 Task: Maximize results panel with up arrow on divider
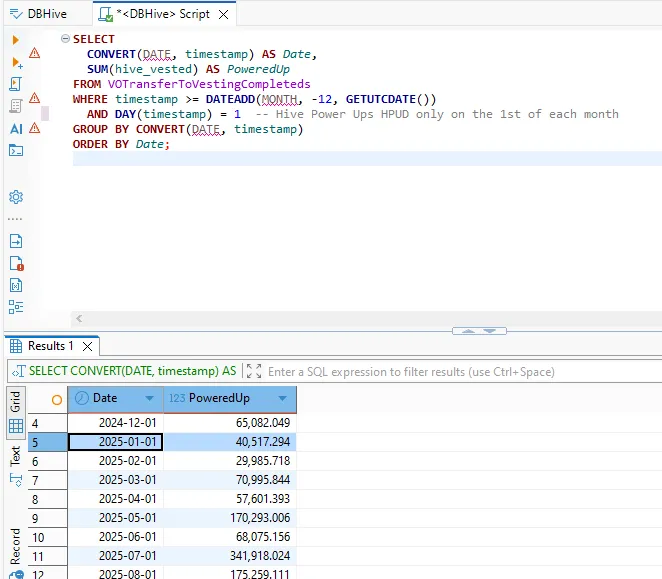pyautogui.click(x=469, y=331)
